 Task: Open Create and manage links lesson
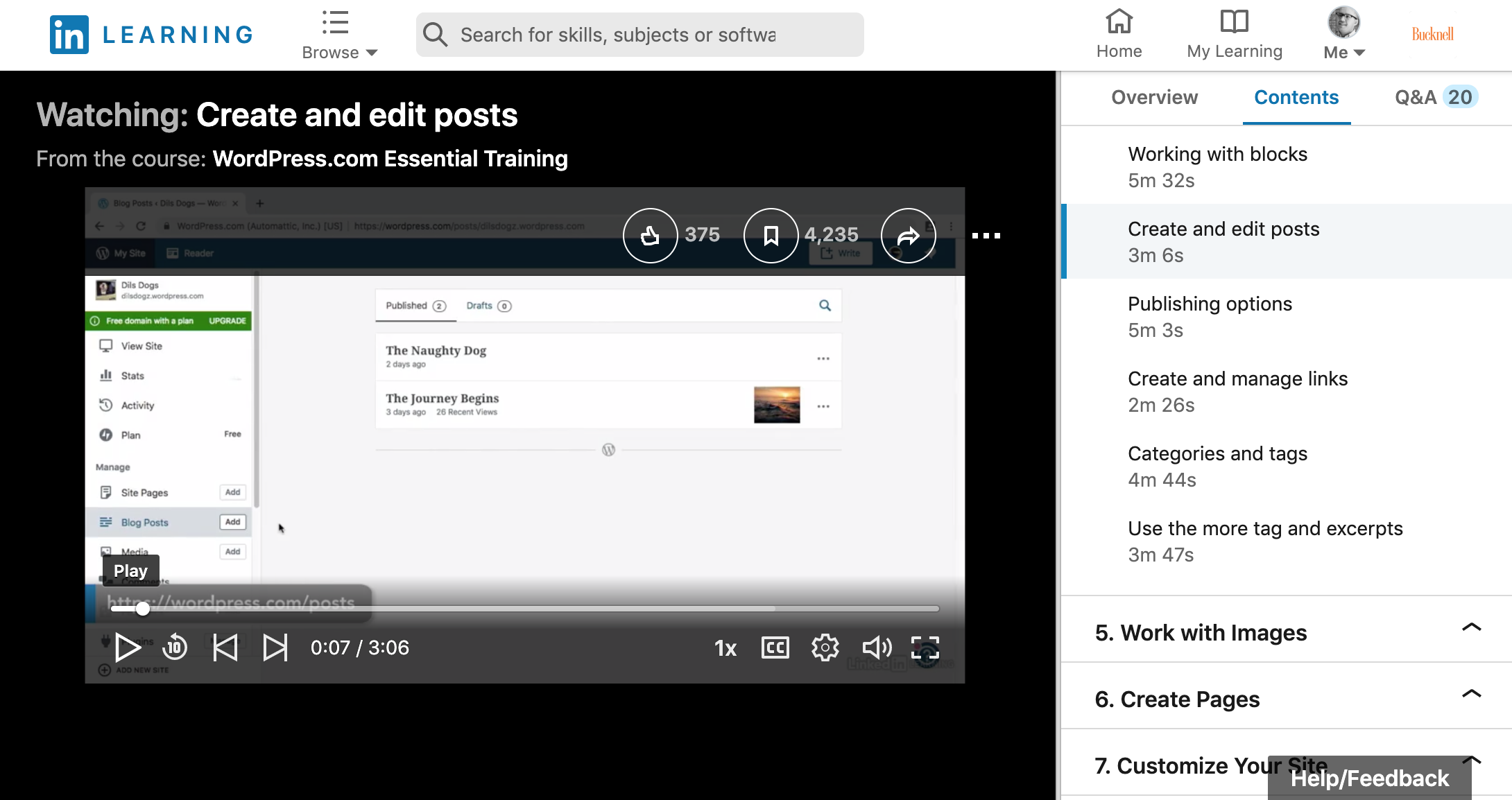tap(1287, 391)
